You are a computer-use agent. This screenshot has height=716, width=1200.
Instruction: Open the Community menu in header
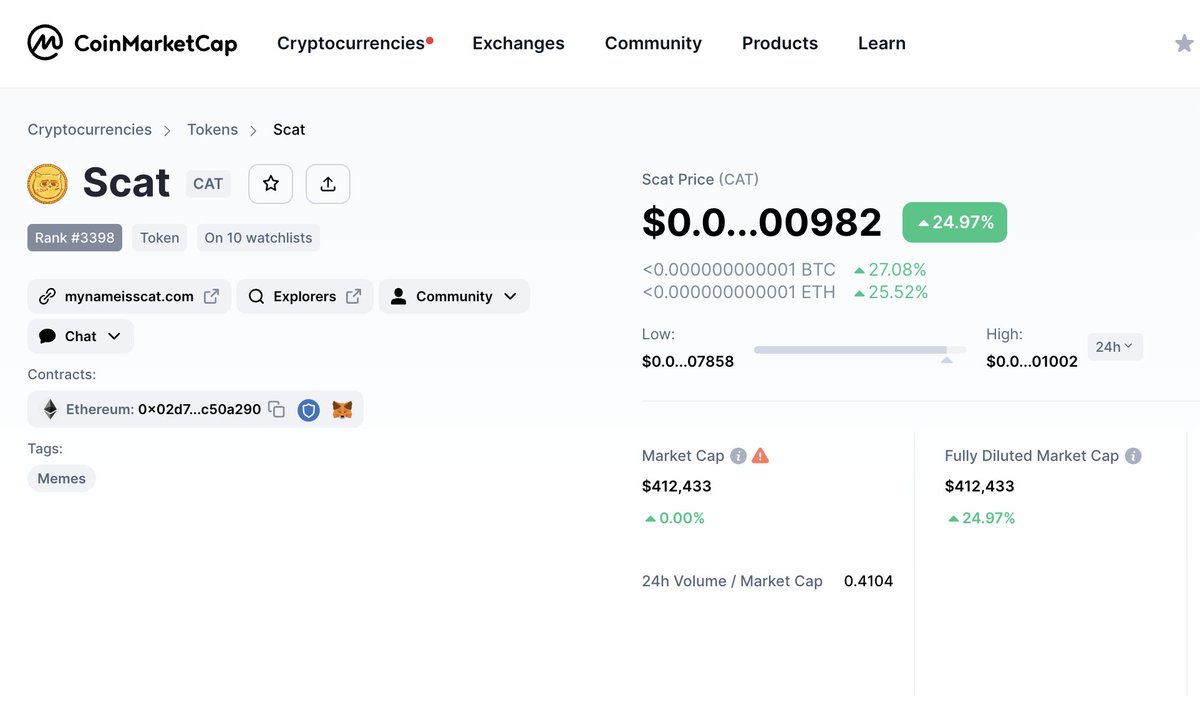pyautogui.click(x=653, y=43)
